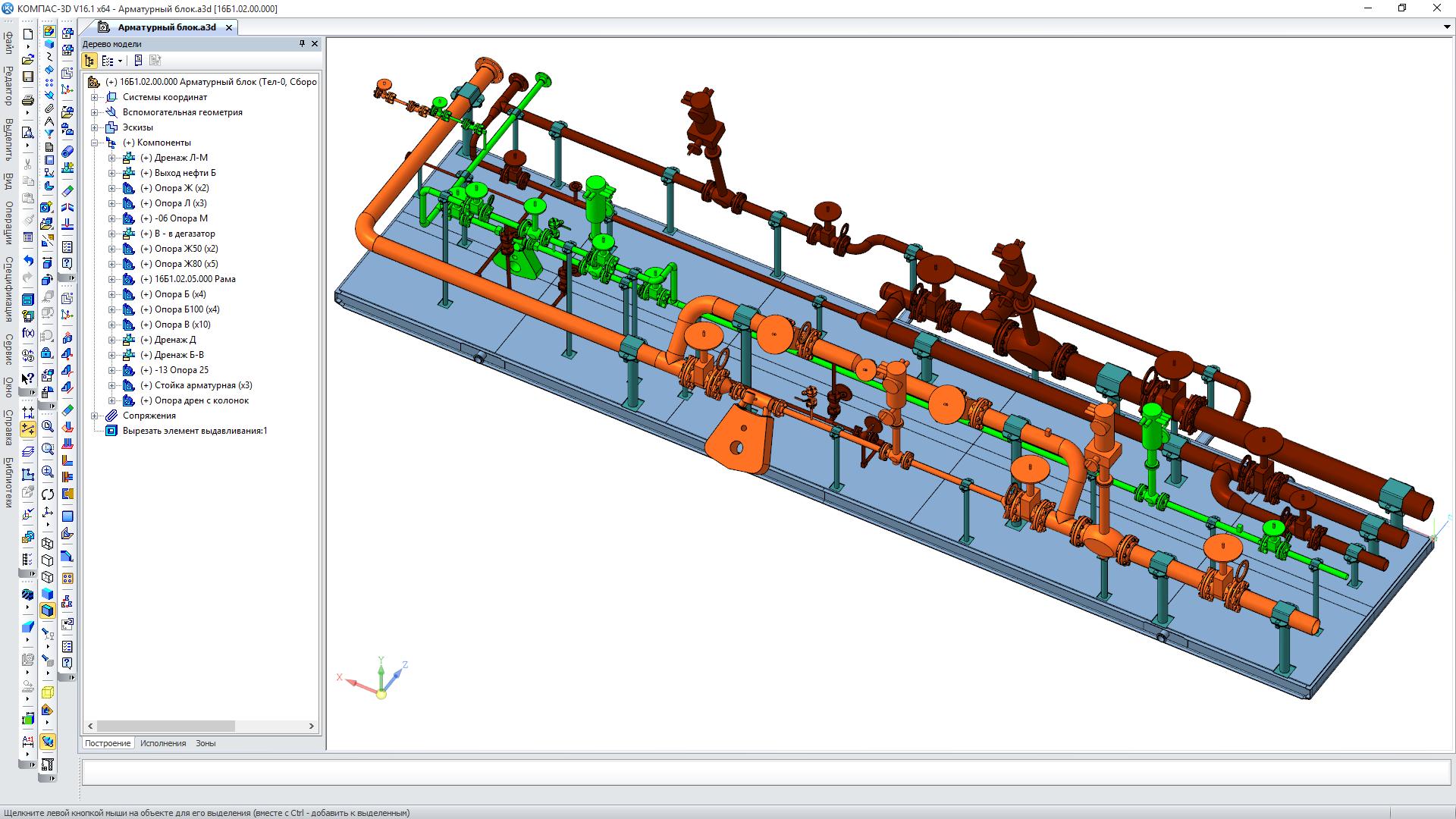Click the Rotate view circular arrows icon
Screen dimensions: 1456x819
point(48,494)
